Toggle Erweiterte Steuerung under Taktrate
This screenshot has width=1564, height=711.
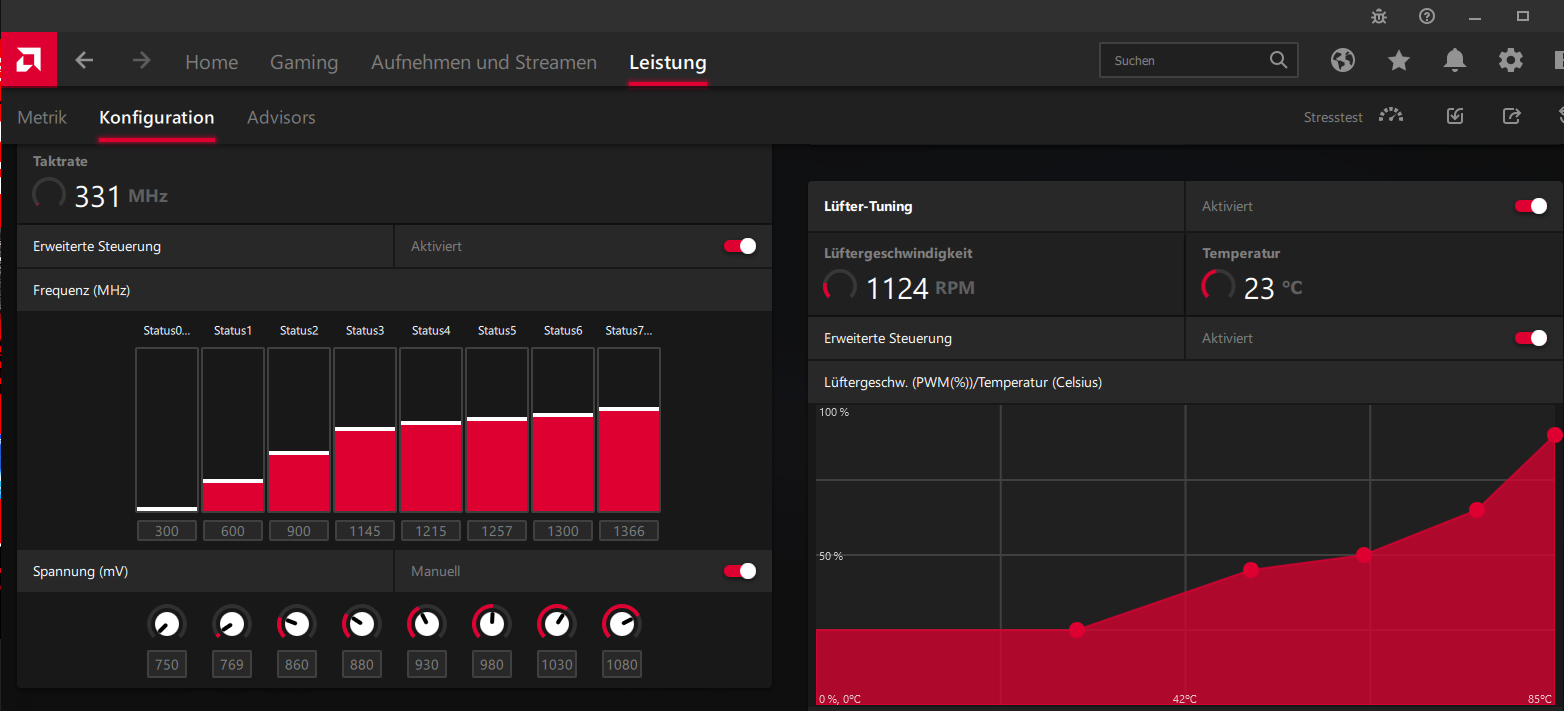click(x=740, y=246)
